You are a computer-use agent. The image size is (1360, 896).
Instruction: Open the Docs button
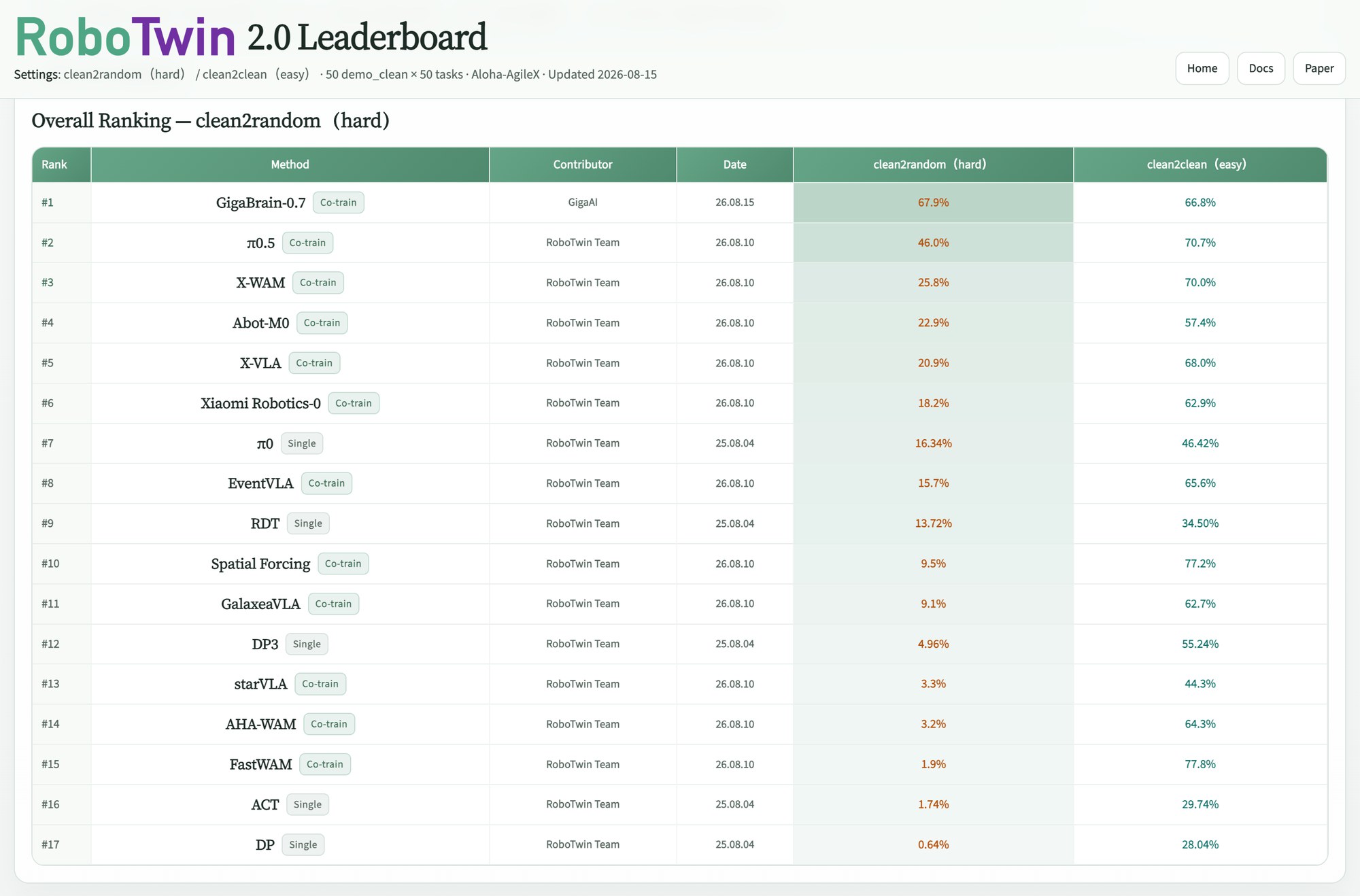1261,68
